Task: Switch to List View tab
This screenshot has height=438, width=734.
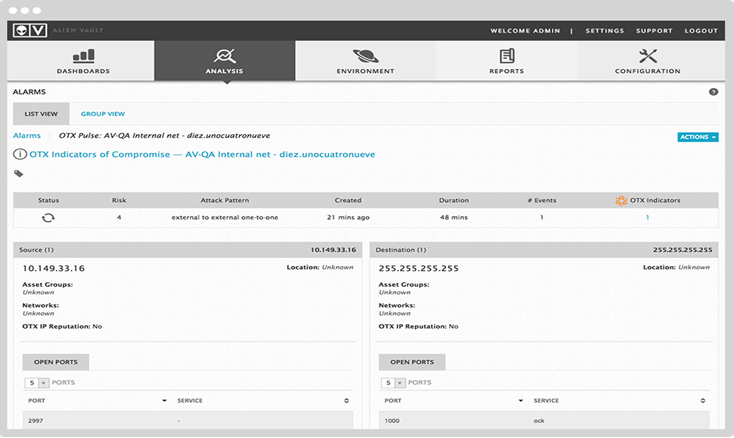Action: tap(41, 114)
